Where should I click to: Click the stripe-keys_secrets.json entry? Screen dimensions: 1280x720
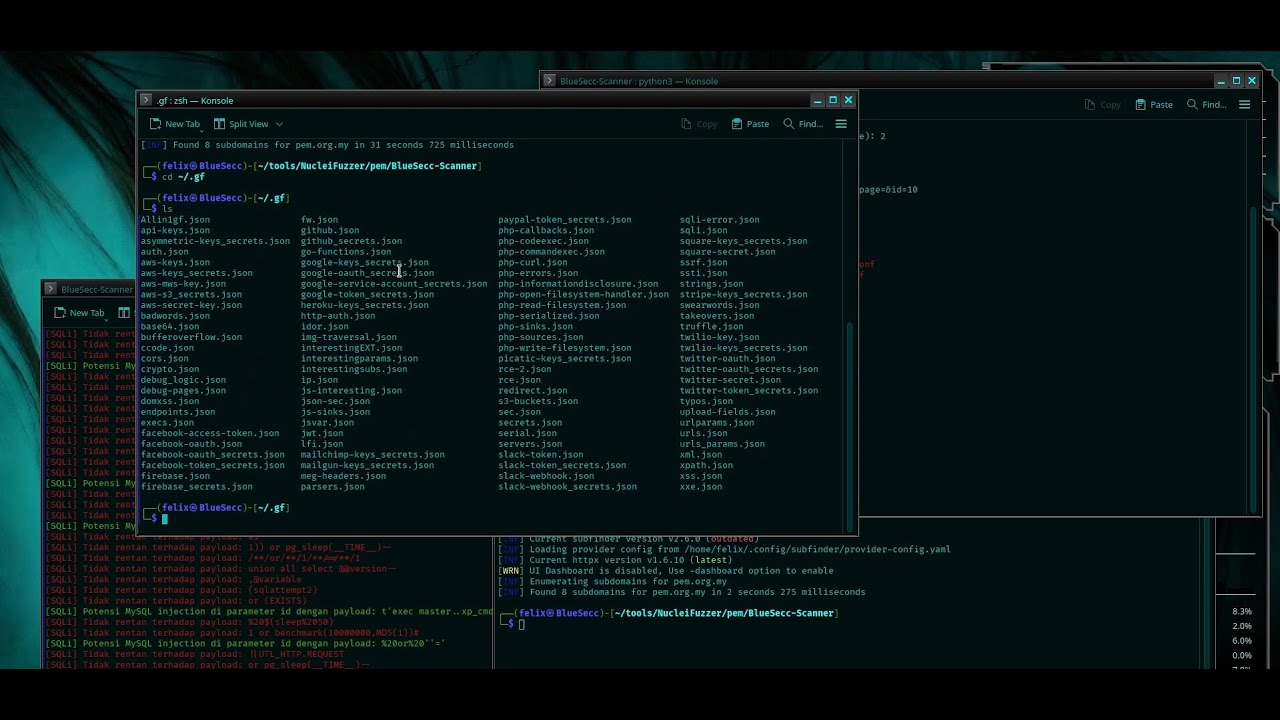pyautogui.click(x=744, y=295)
